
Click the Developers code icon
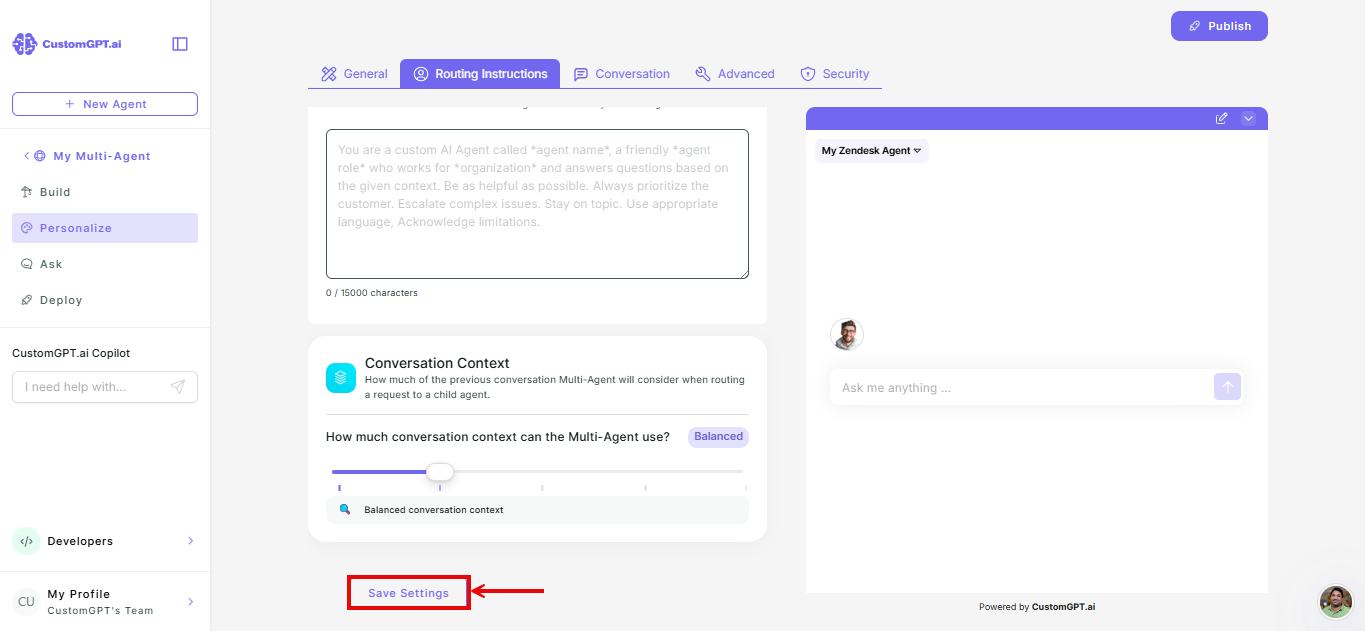pos(26,541)
